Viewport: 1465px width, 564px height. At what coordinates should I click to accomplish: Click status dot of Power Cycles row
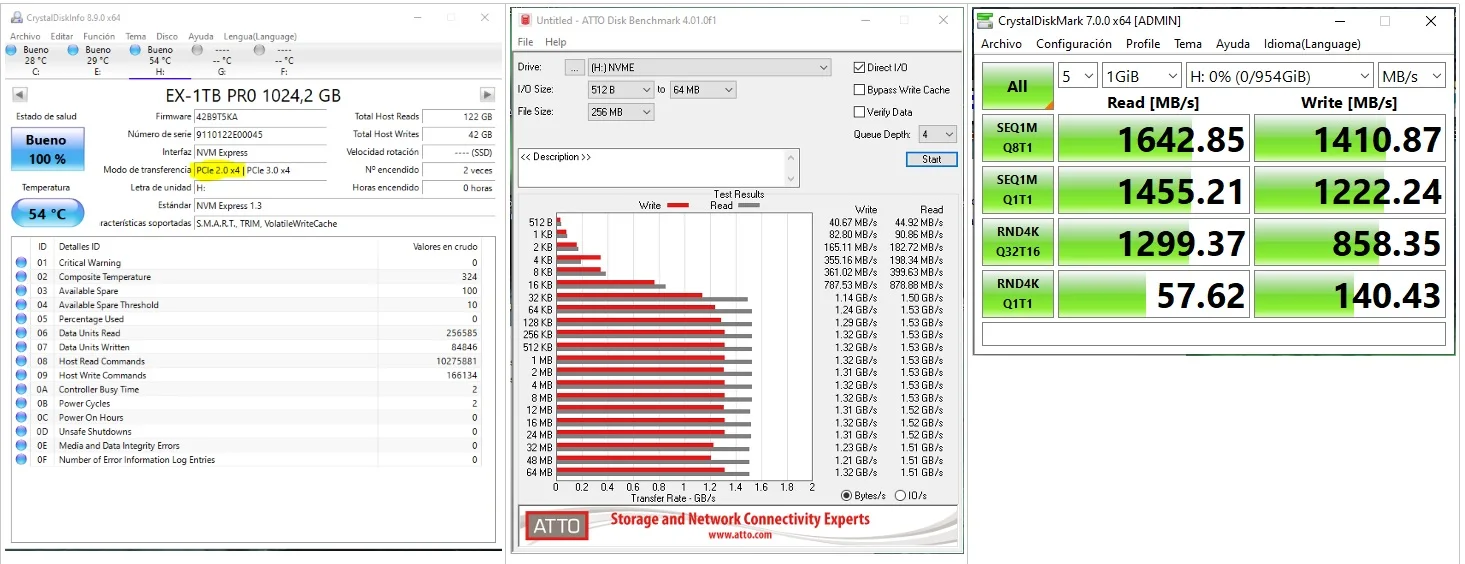[21, 404]
